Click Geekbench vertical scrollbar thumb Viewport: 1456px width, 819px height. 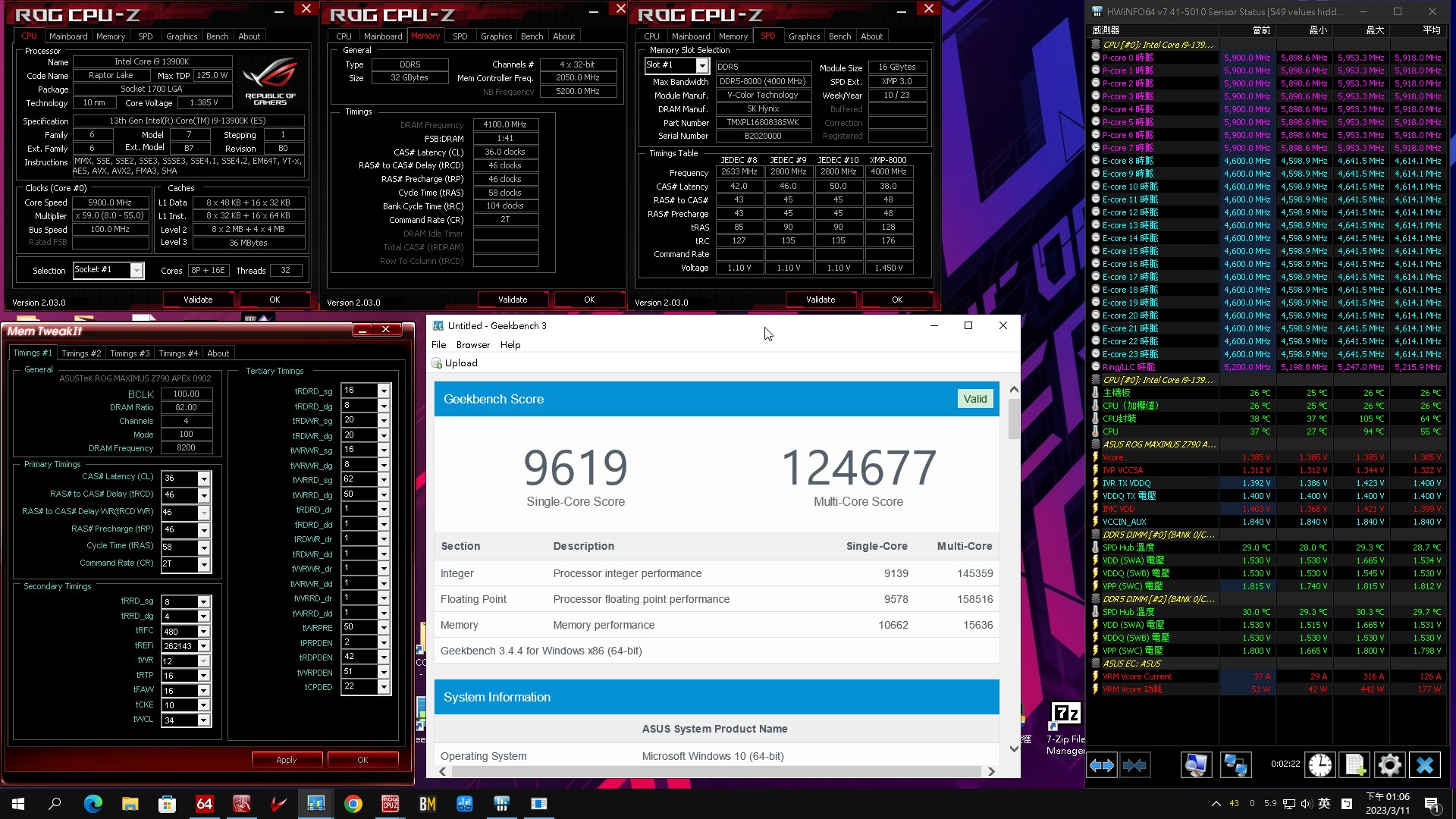pos(1014,419)
